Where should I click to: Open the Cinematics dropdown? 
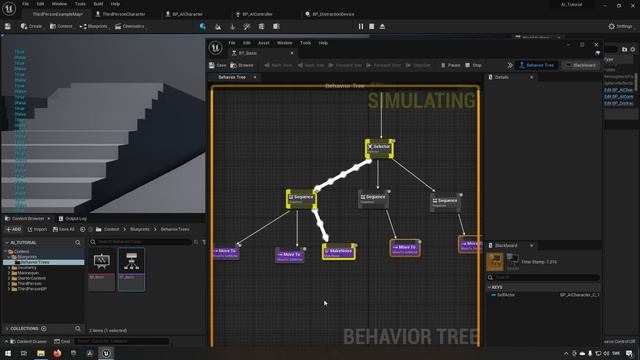click(x=130, y=27)
